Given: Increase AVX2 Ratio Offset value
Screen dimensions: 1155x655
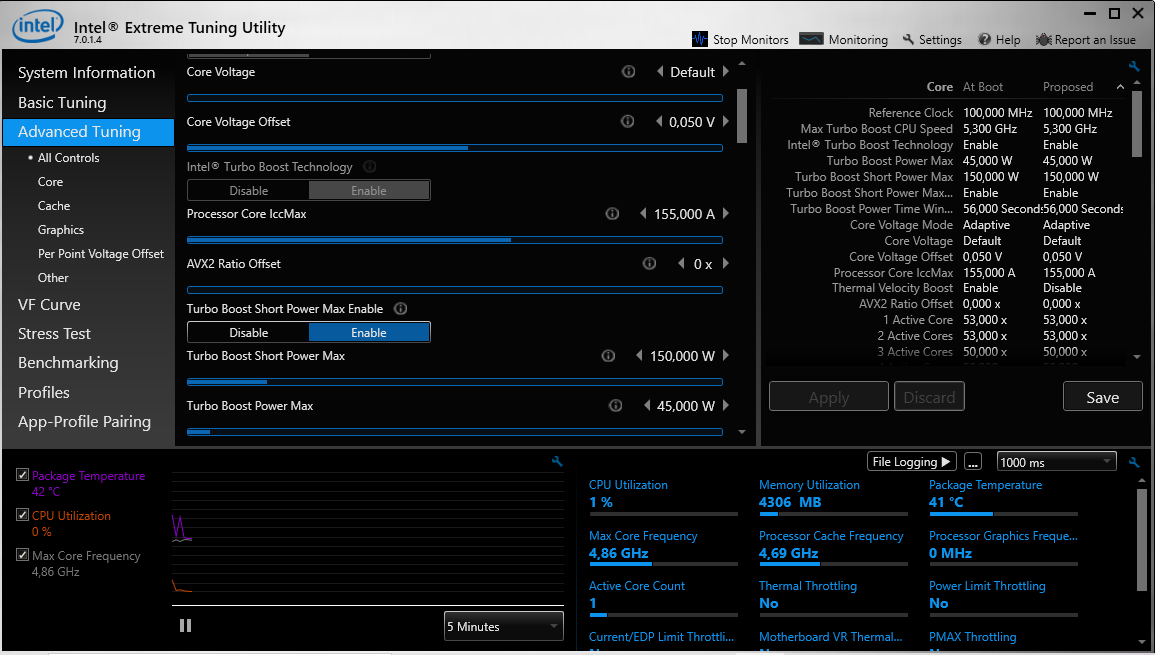Looking at the screenshot, I should pyautogui.click(x=726, y=264).
